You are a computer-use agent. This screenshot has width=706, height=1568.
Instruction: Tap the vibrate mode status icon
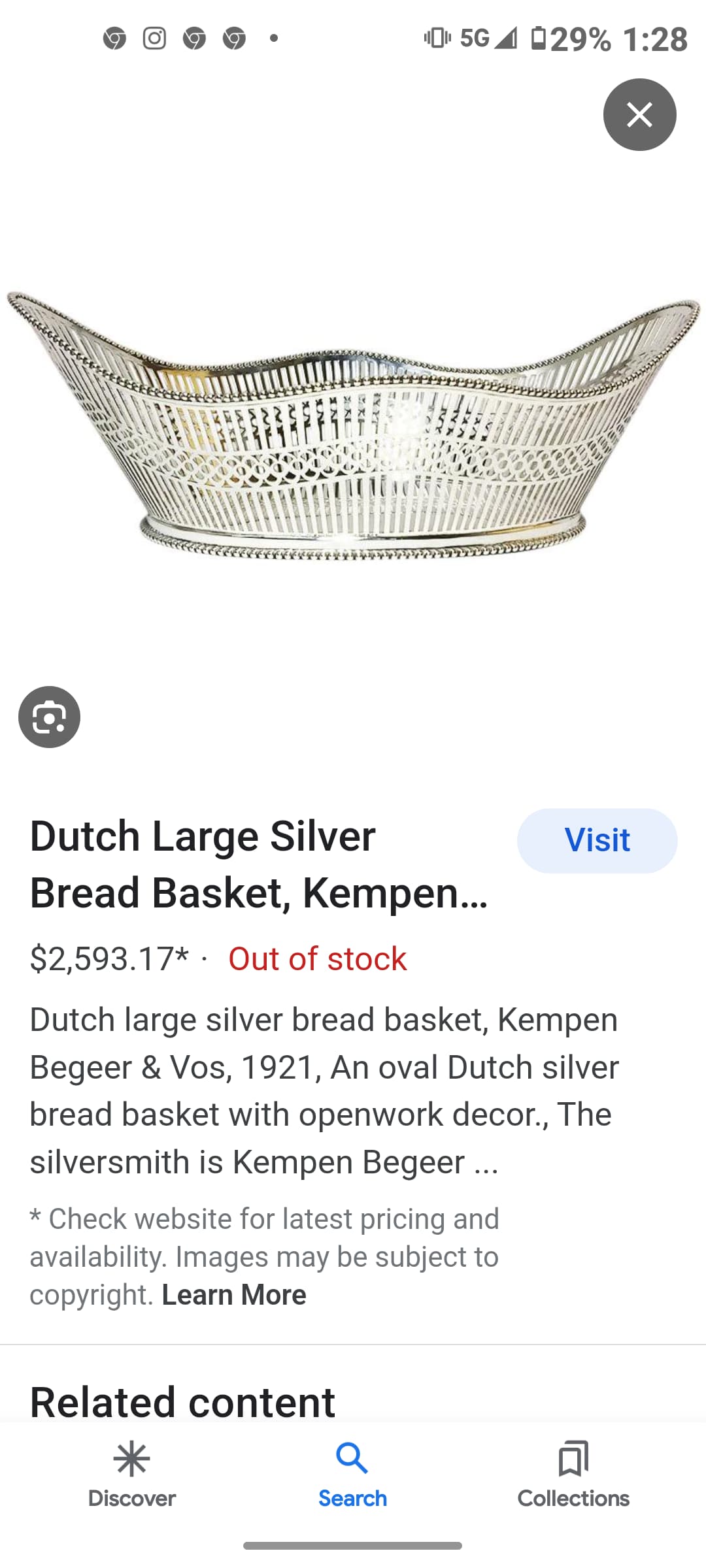[437, 38]
